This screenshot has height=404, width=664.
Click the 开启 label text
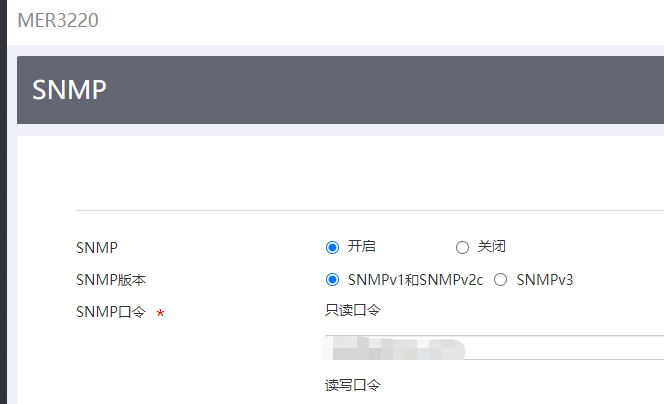tap(361, 247)
